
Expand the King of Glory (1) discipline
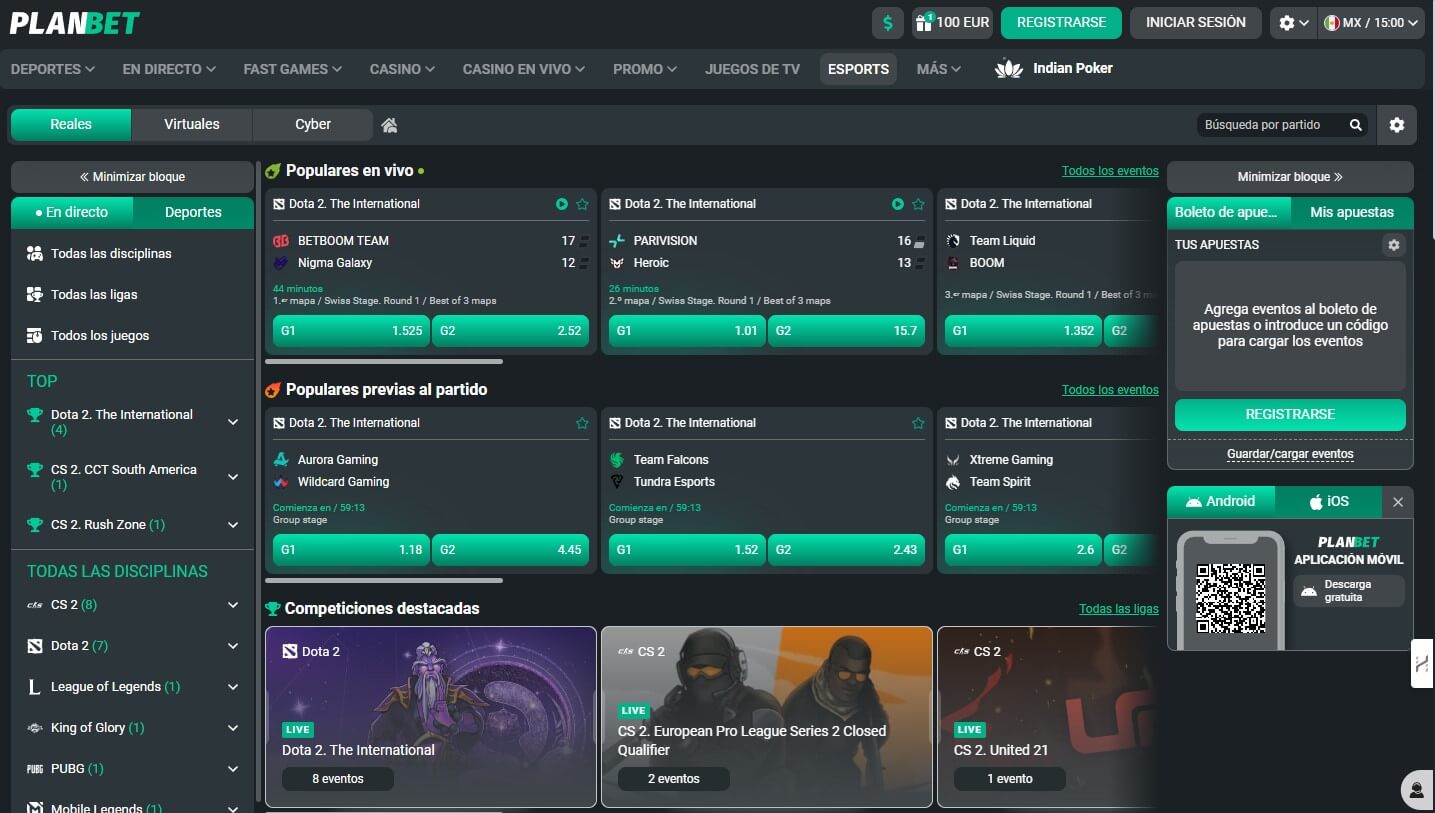coord(233,728)
